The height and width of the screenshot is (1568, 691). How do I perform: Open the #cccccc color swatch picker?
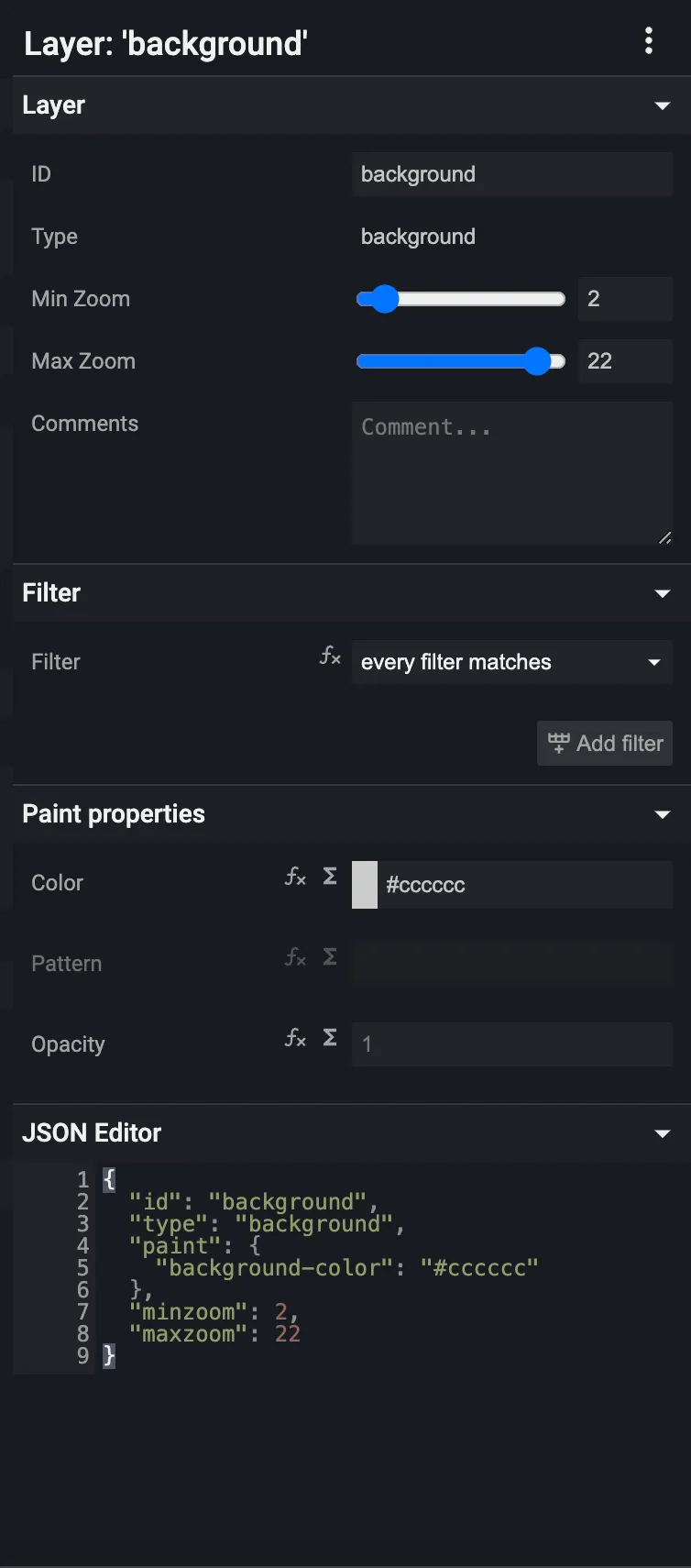pyautogui.click(x=365, y=885)
